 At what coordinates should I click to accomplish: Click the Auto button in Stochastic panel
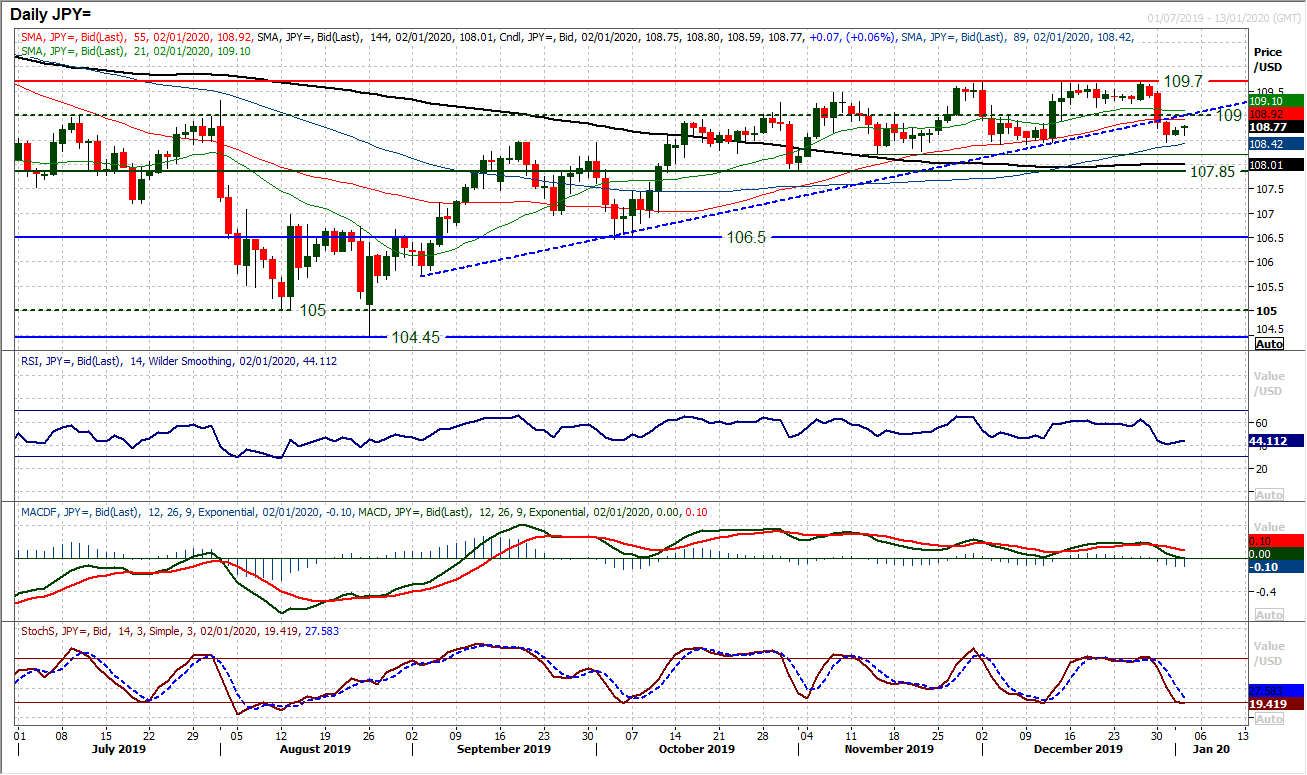(1268, 719)
